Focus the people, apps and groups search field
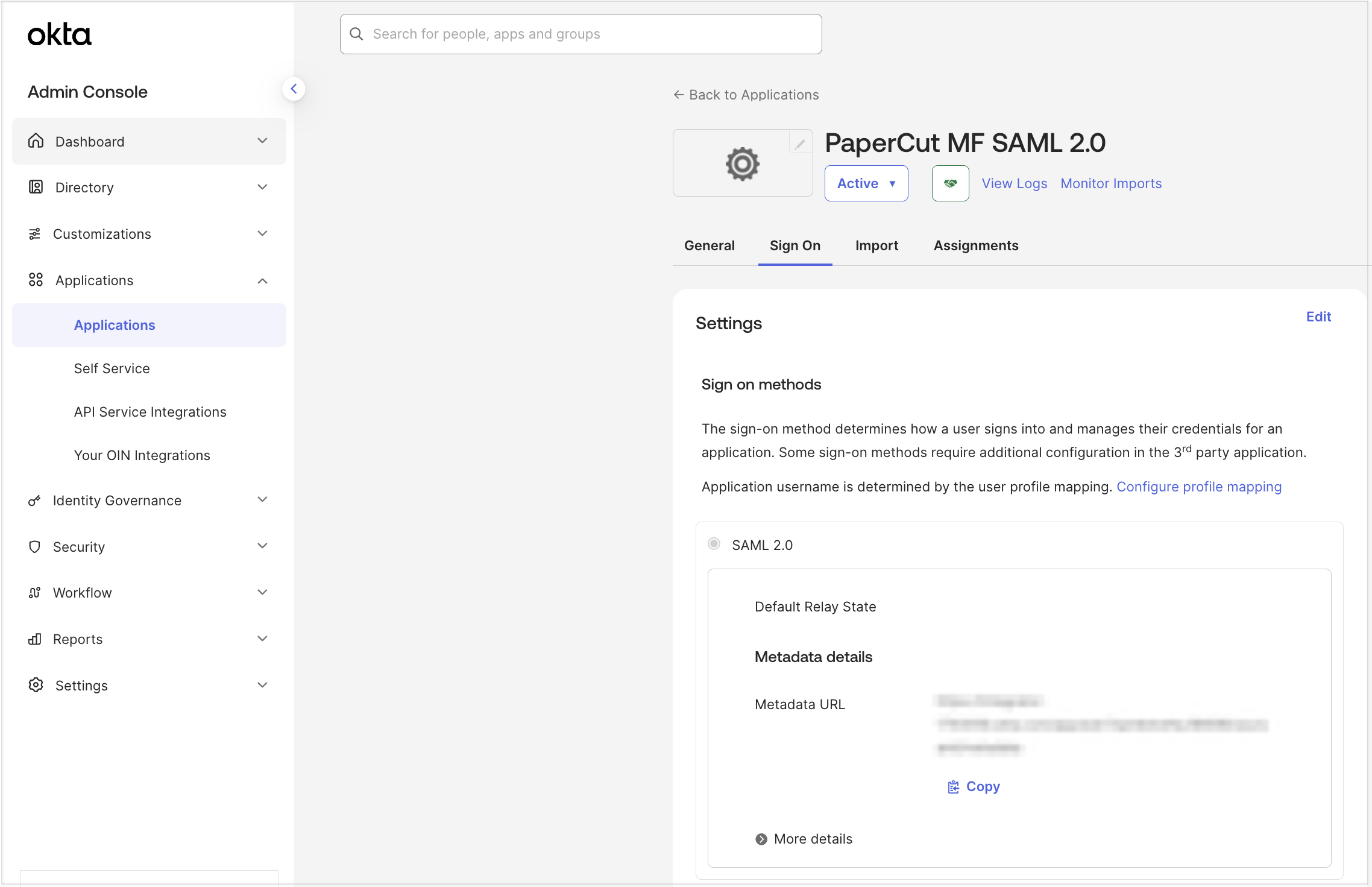 pos(581,34)
